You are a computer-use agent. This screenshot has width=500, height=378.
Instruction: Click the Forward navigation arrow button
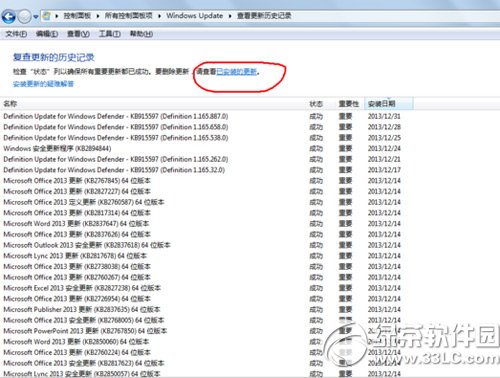[24, 16]
